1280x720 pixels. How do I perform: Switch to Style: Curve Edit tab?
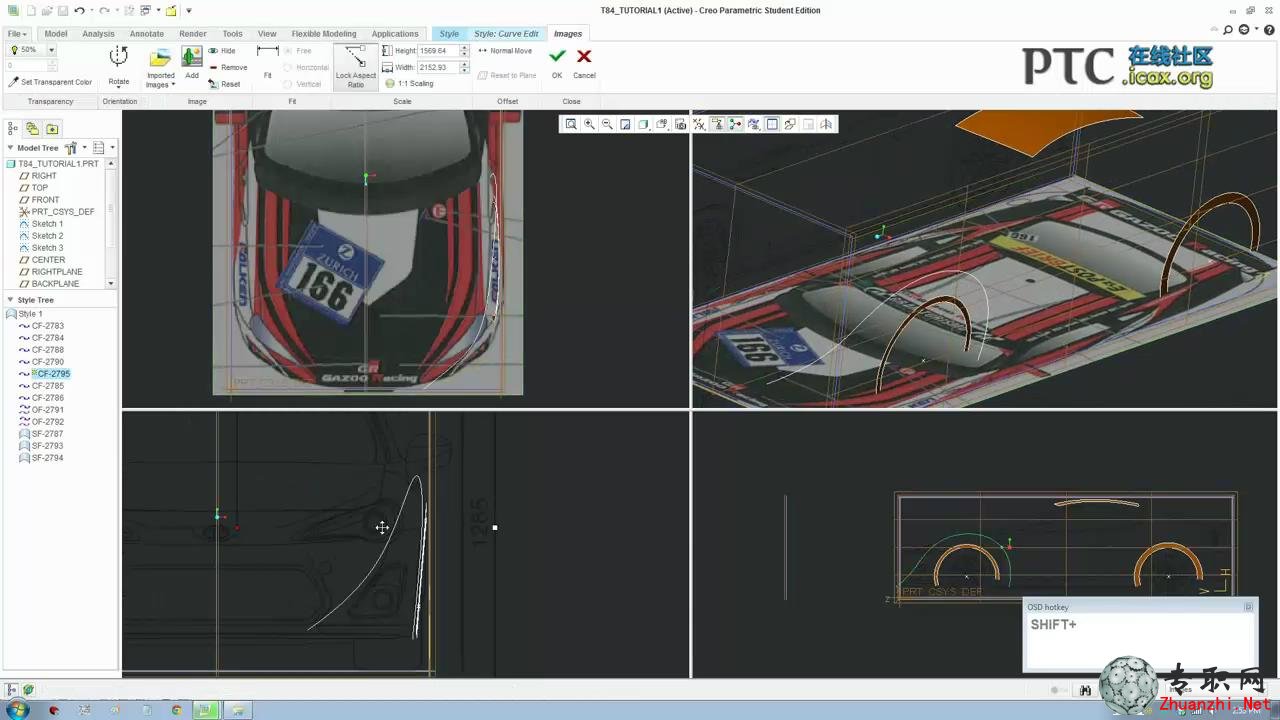coord(506,34)
